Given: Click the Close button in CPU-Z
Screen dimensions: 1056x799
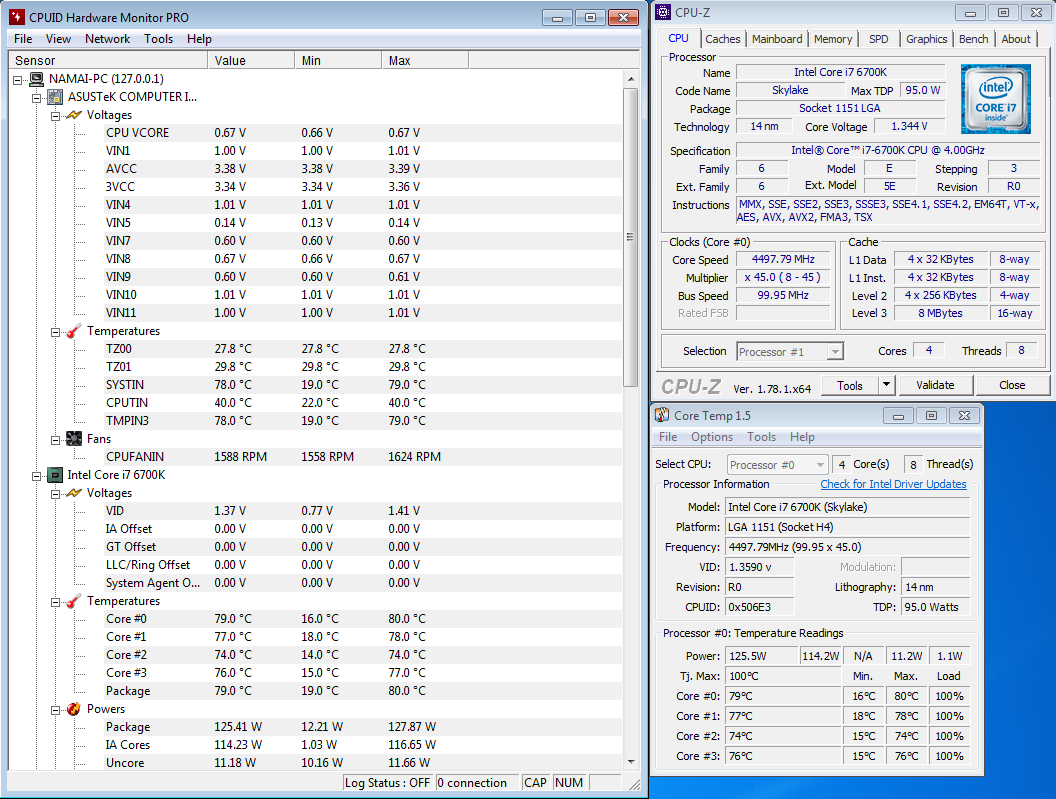Looking at the screenshot, I should coord(1012,385).
